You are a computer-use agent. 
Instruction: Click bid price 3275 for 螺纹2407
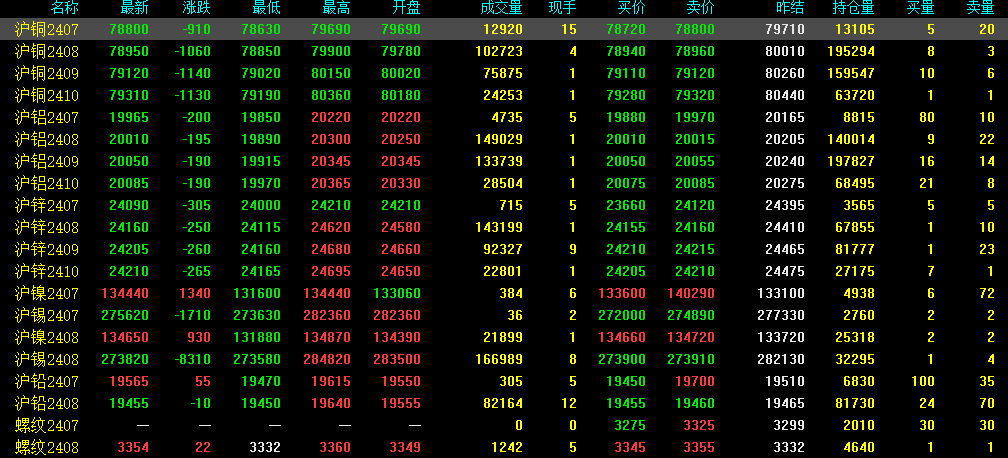point(630,425)
